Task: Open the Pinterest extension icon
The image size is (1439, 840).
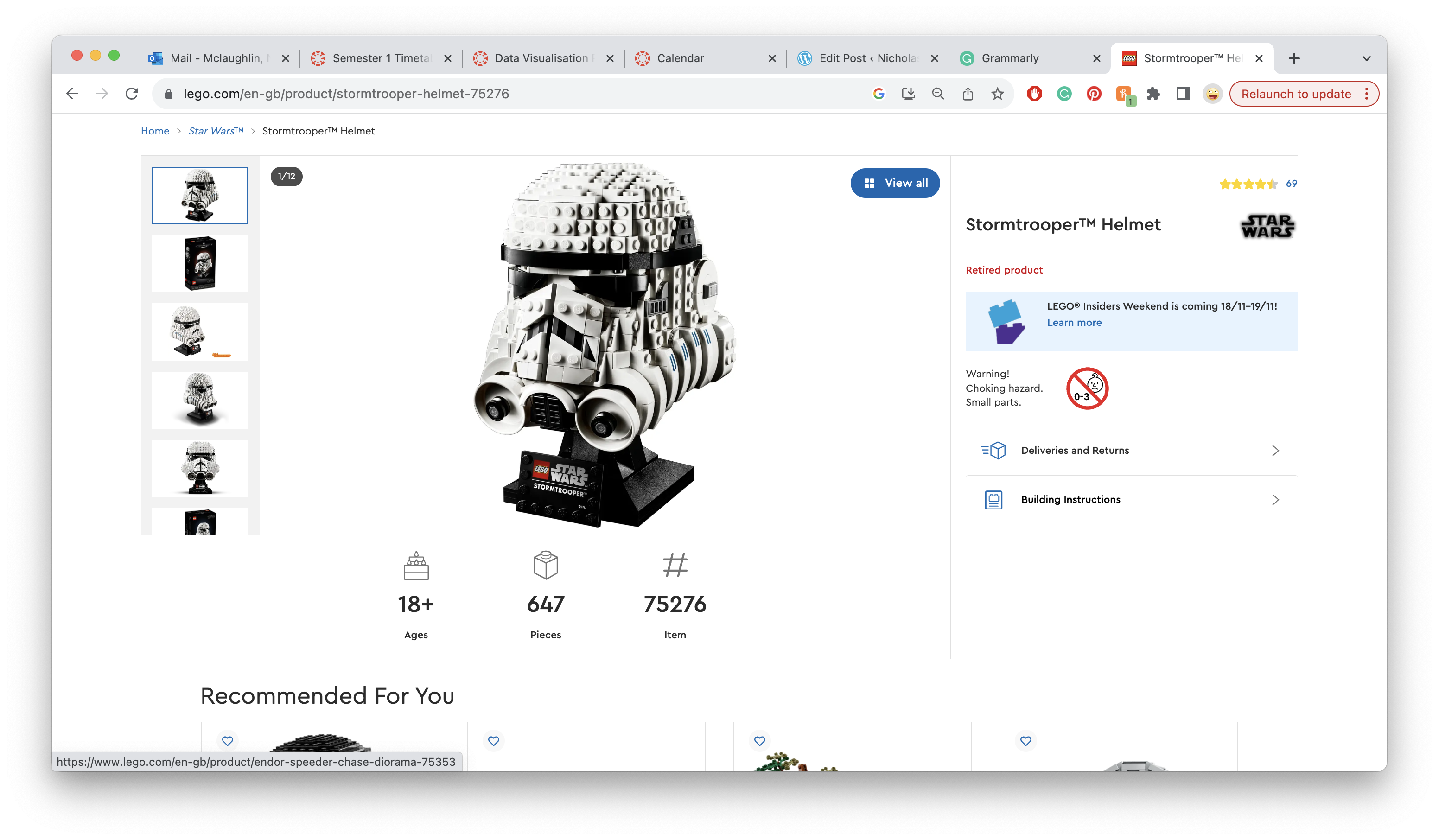Action: 1094,94
